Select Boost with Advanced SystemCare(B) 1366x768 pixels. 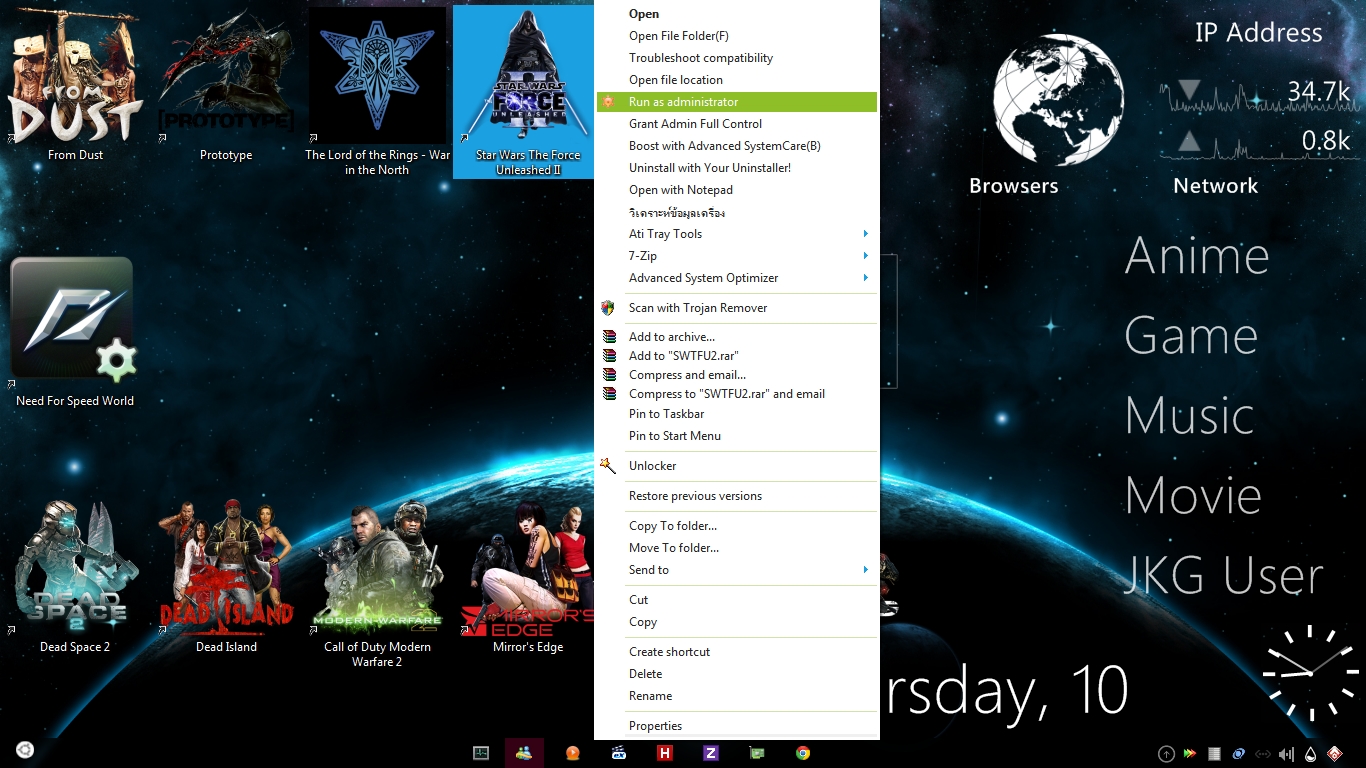[x=737, y=146]
